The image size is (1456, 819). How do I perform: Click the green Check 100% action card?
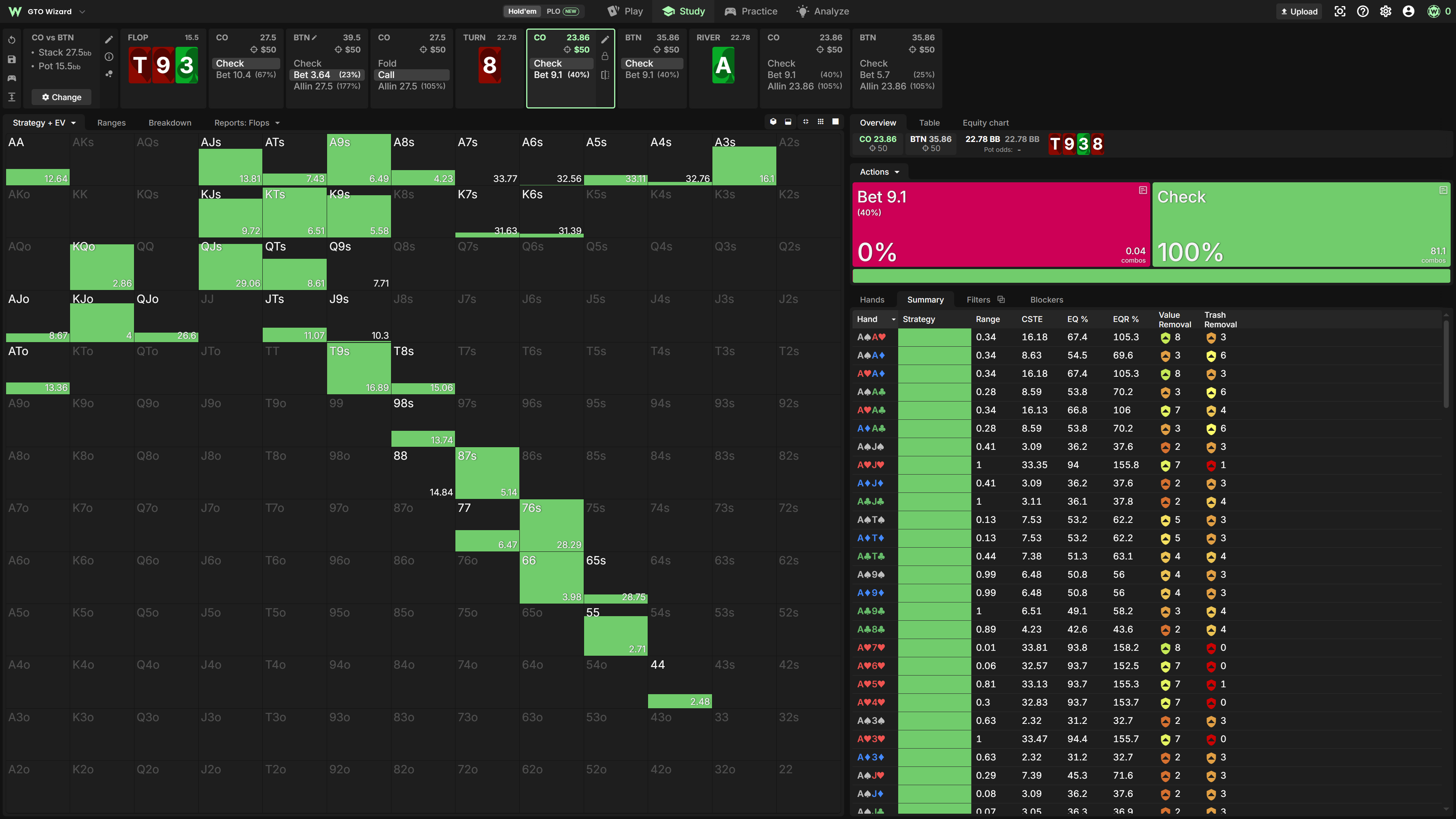(x=1301, y=224)
